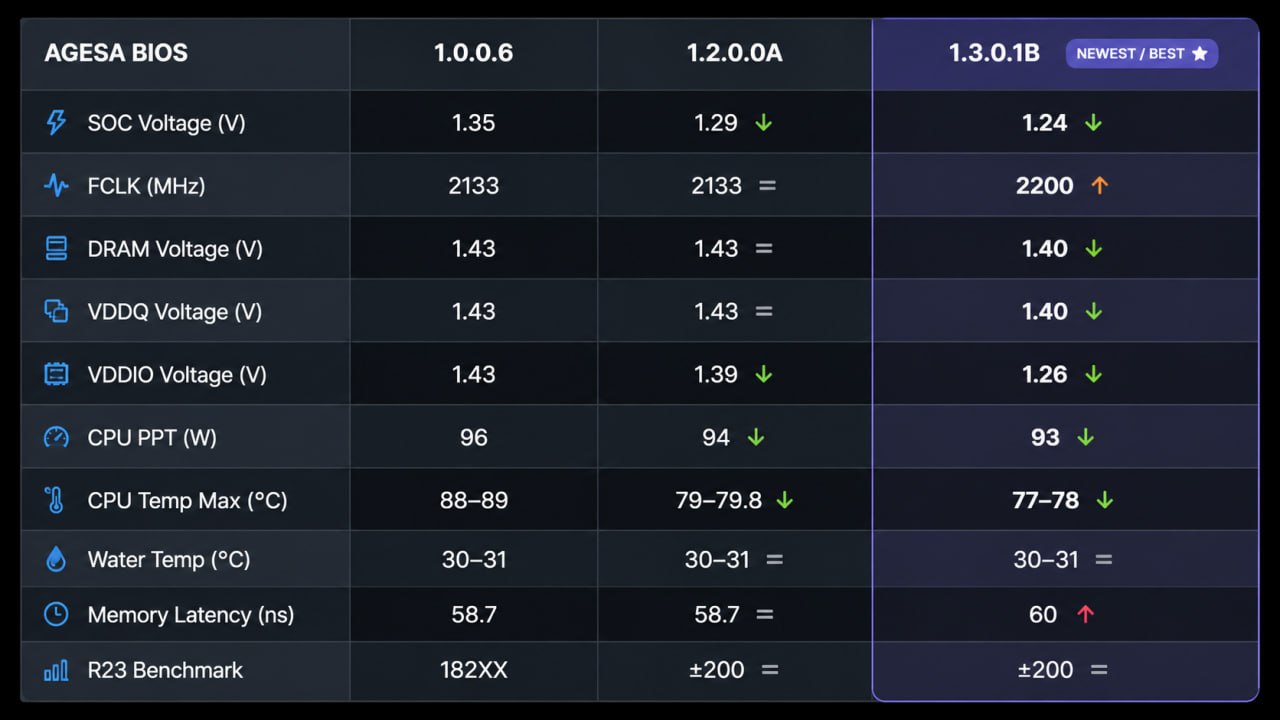The width and height of the screenshot is (1280, 720).
Task: Click the SOC Voltage lightning bolt icon
Action: tap(57, 123)
